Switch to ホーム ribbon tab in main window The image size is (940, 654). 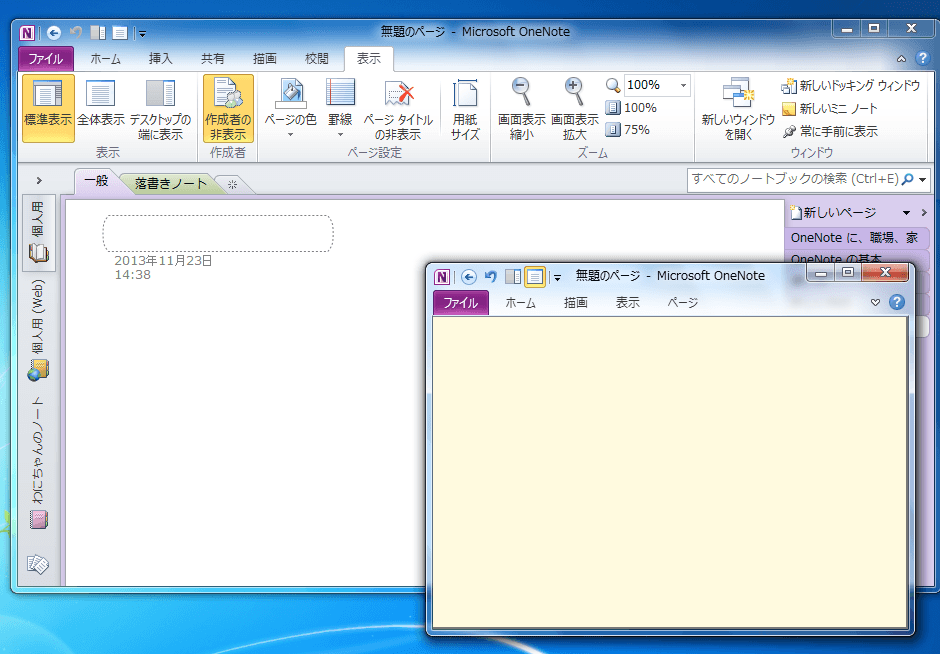coord(106,59)
